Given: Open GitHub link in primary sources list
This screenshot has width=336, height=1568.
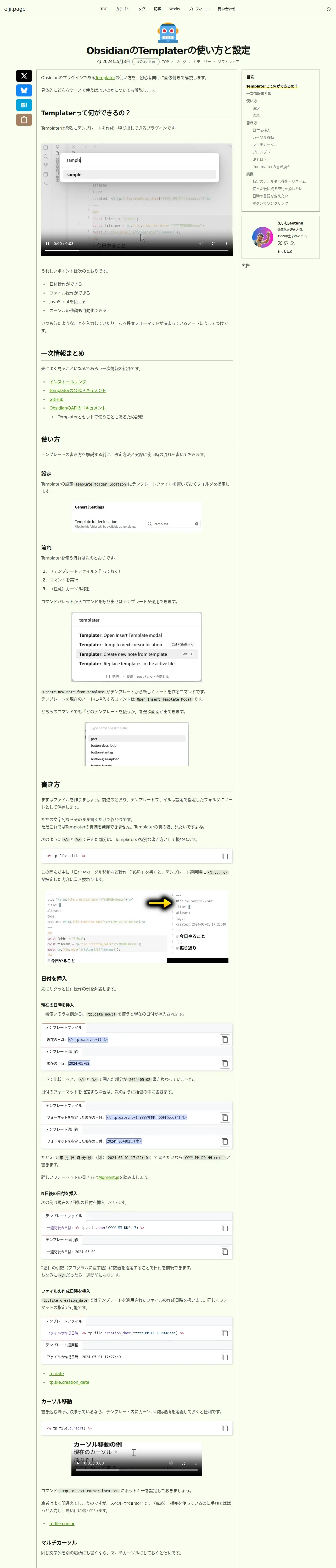Looking at the screenshot, I should tap(56, 399).
